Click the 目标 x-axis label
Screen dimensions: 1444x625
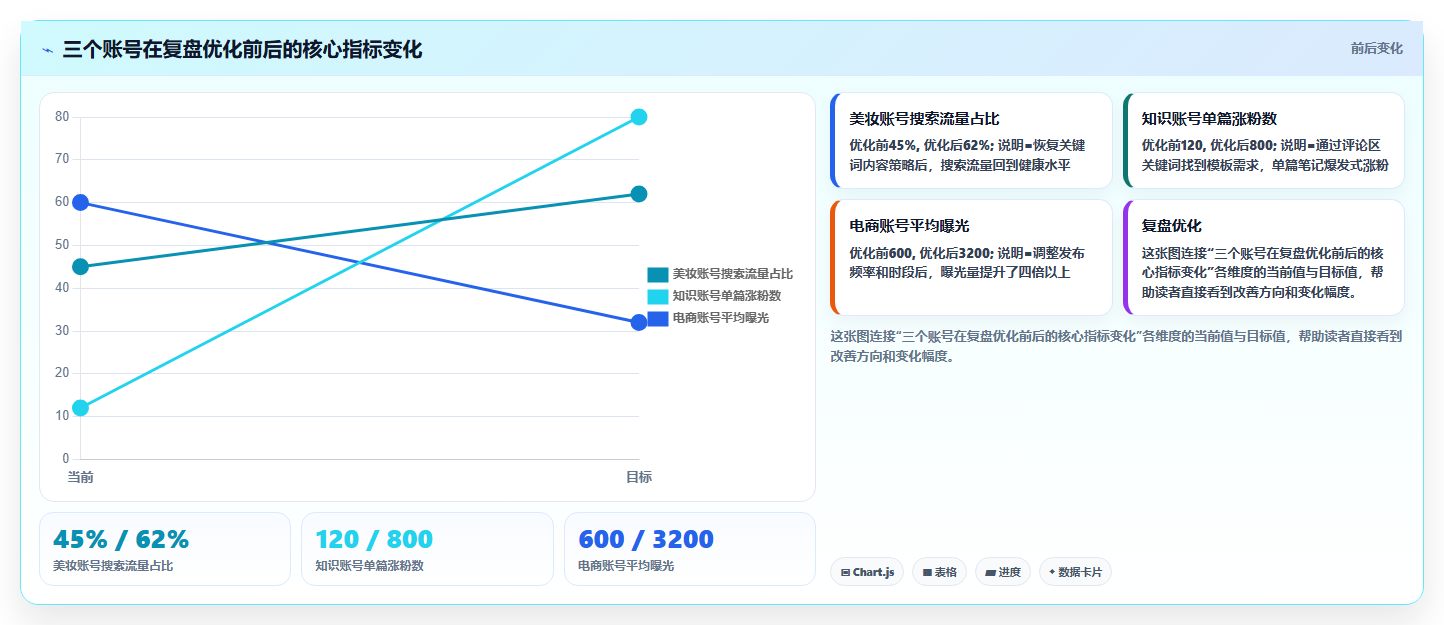639,478
